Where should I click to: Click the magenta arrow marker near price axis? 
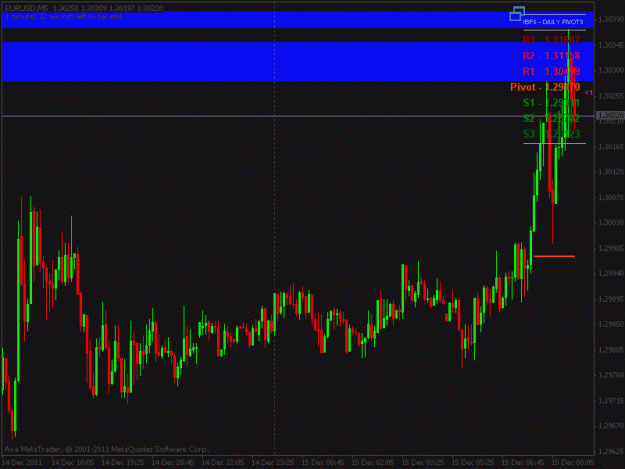(x=589, y=93)
